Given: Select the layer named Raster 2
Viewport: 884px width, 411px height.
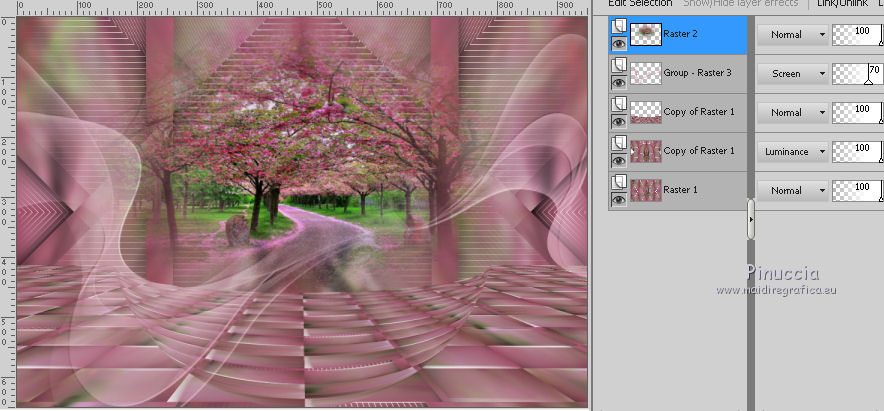Looking at the screenshot, I should click(x=680, y=34).
